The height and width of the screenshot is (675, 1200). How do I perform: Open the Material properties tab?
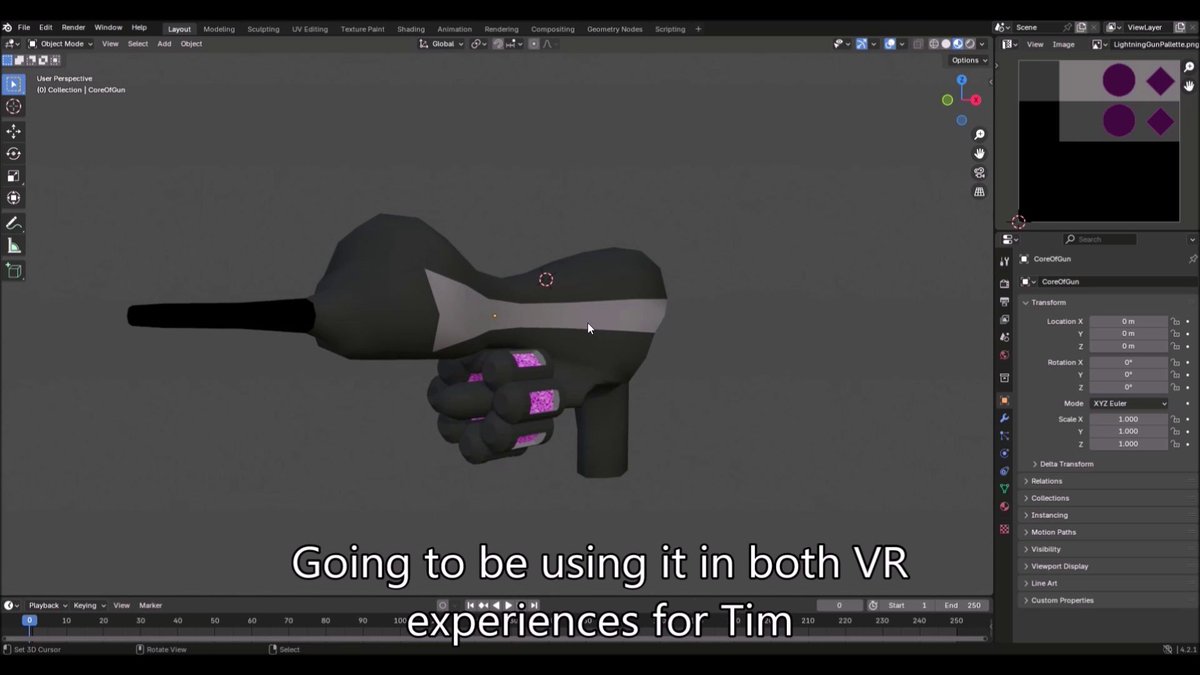click(1004, 505)
